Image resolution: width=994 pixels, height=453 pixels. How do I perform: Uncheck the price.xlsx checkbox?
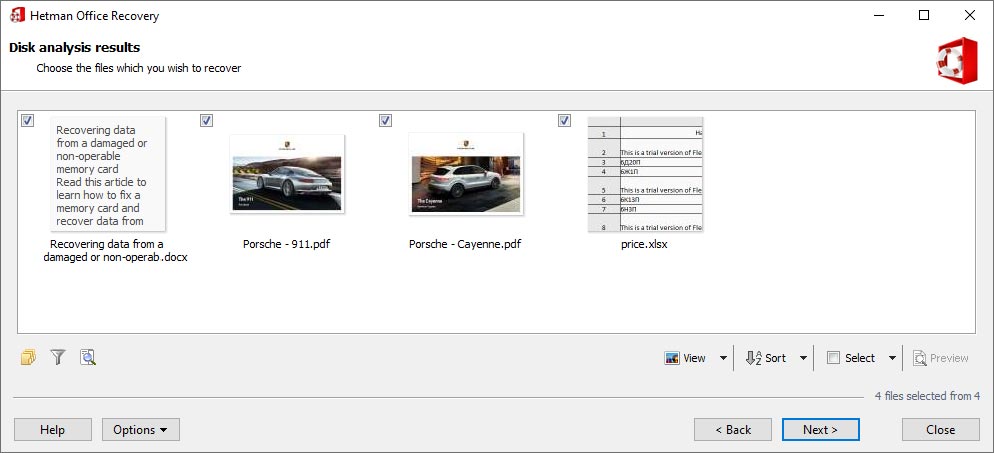coord(564,120)
